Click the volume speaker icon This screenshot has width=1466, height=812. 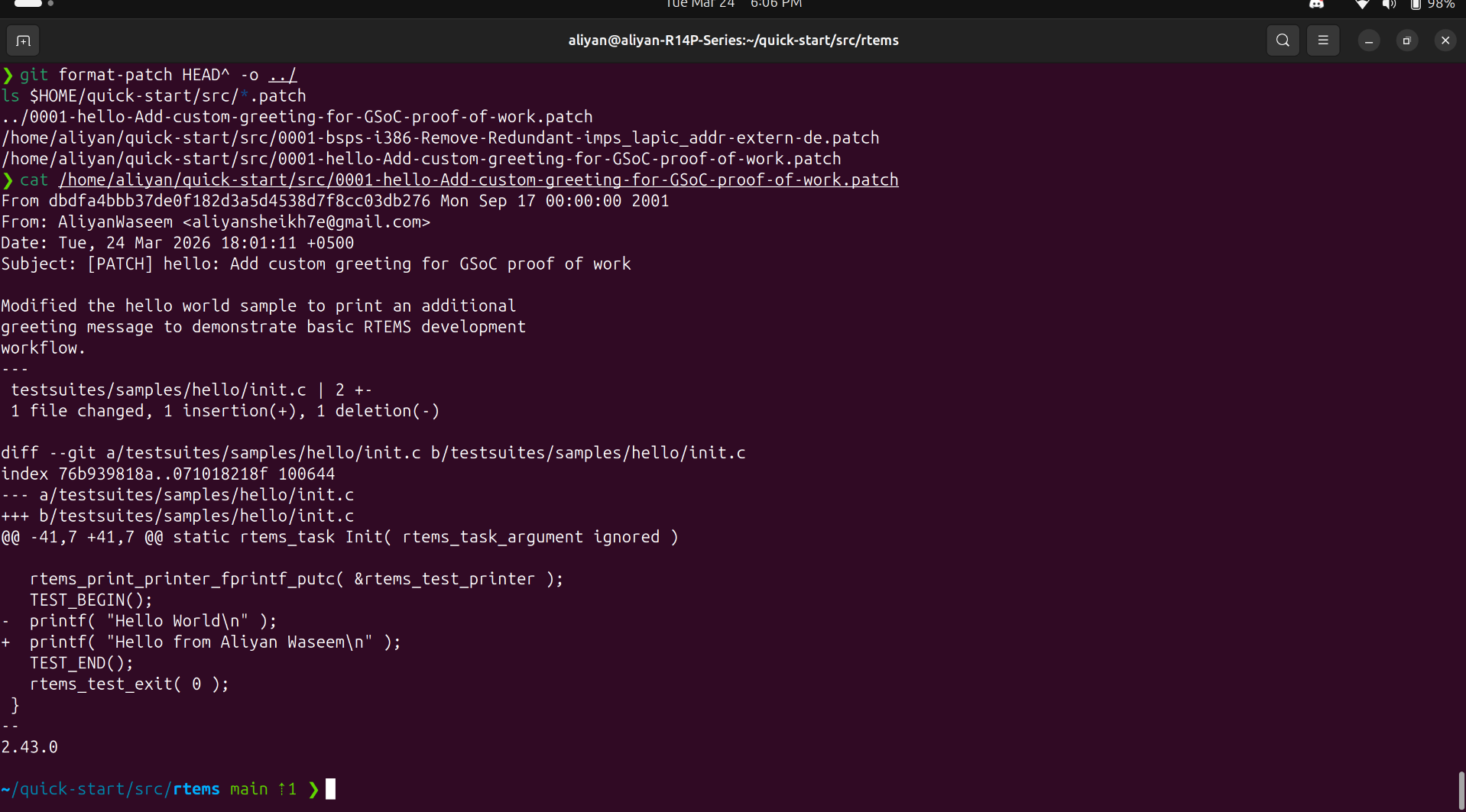click(x=1389, y=5)
